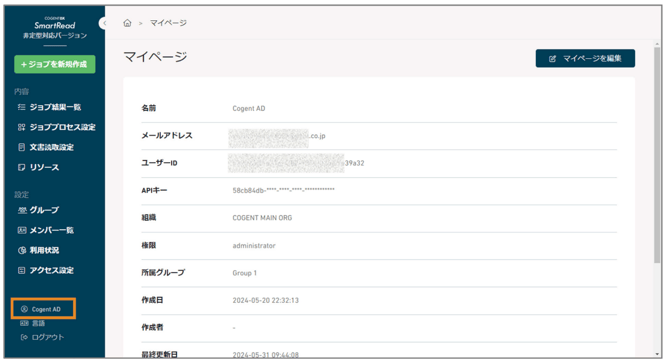
Task: Click マイページを編集 button
Action: pos(585,59)
